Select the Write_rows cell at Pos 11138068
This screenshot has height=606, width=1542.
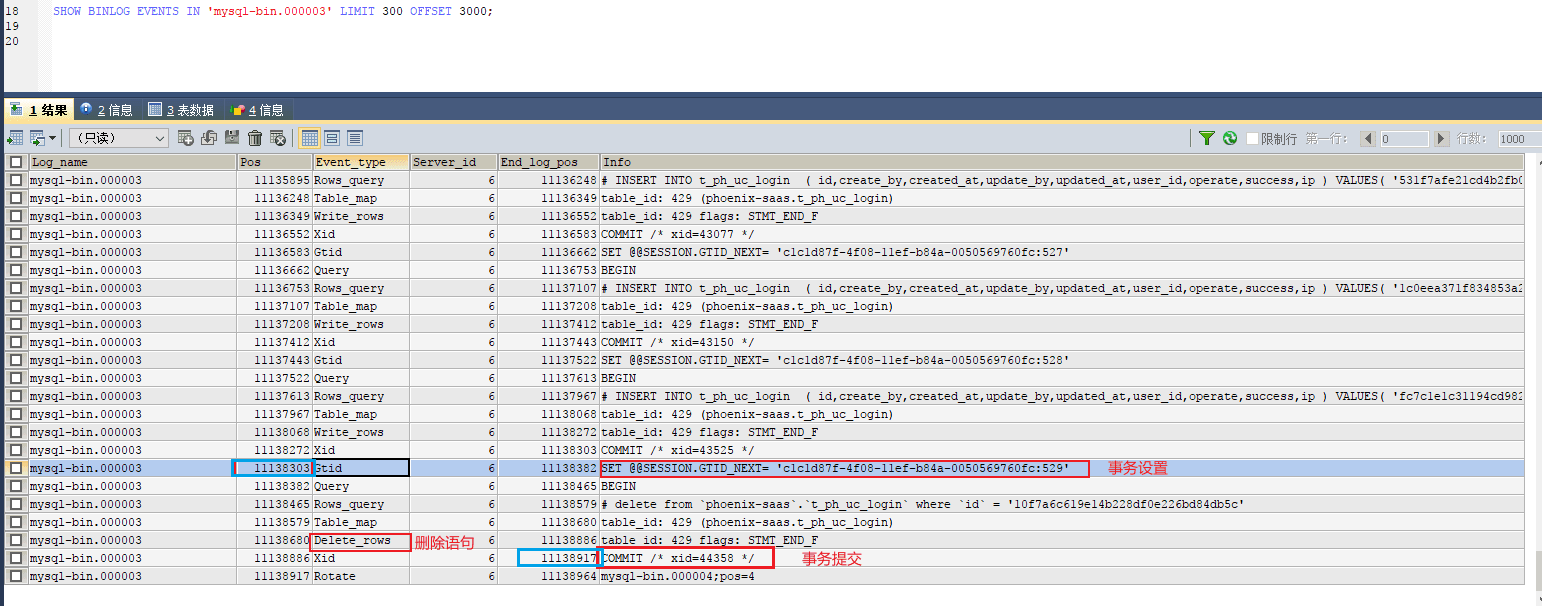pyautogui.click(x=361, y=432)
